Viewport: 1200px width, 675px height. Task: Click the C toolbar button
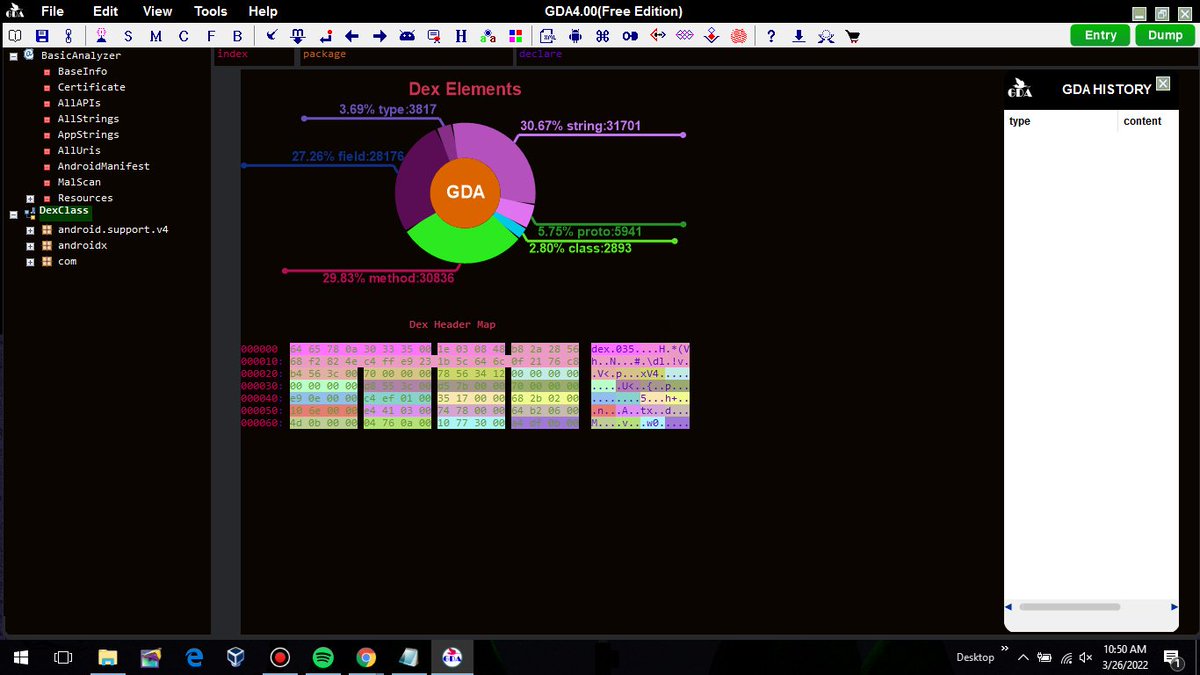click(x=183, y=36)
